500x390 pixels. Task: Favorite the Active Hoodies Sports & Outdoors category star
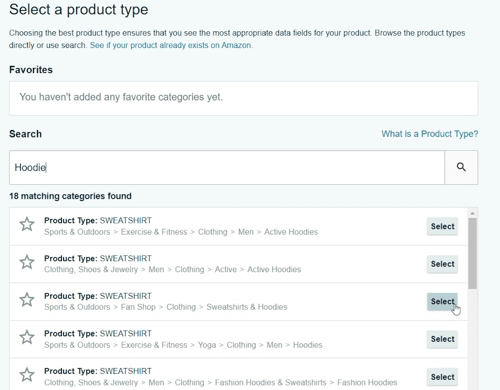(x=27, y=224)
